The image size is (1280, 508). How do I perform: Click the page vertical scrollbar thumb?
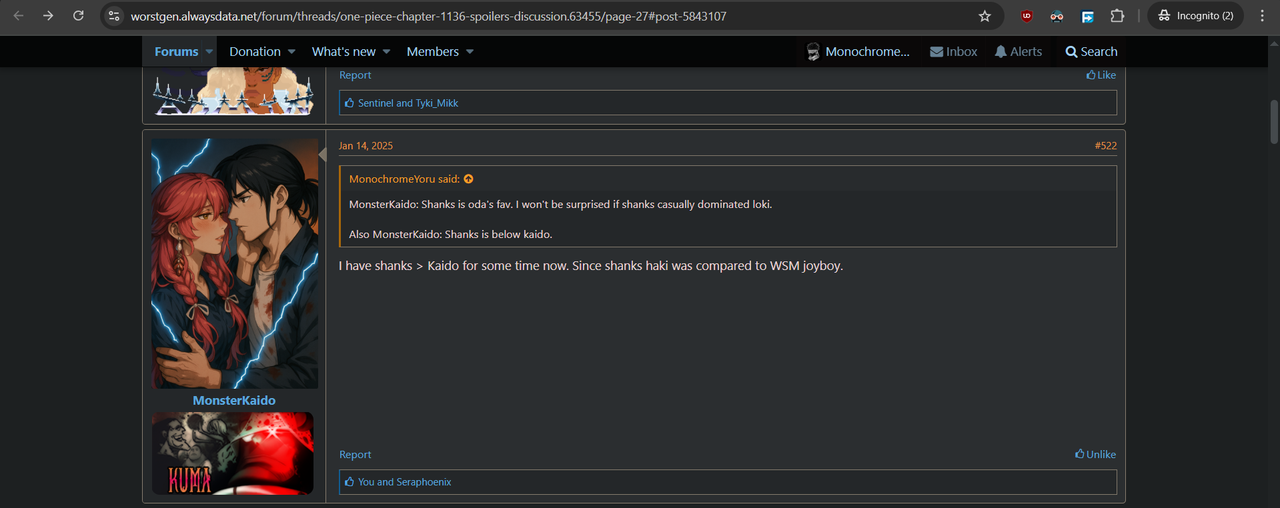tap(1274, 122)
